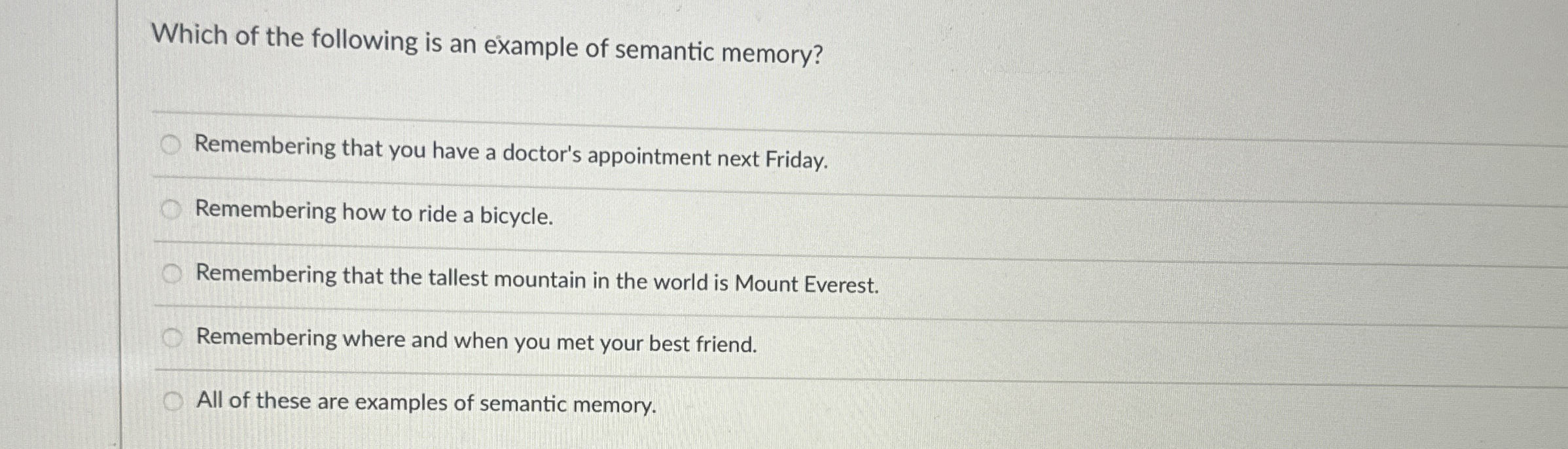Choose 'Remembering where and when you met your best friend'
The height and width of the screenshot is (449, 1568).
tap(476, 342)
